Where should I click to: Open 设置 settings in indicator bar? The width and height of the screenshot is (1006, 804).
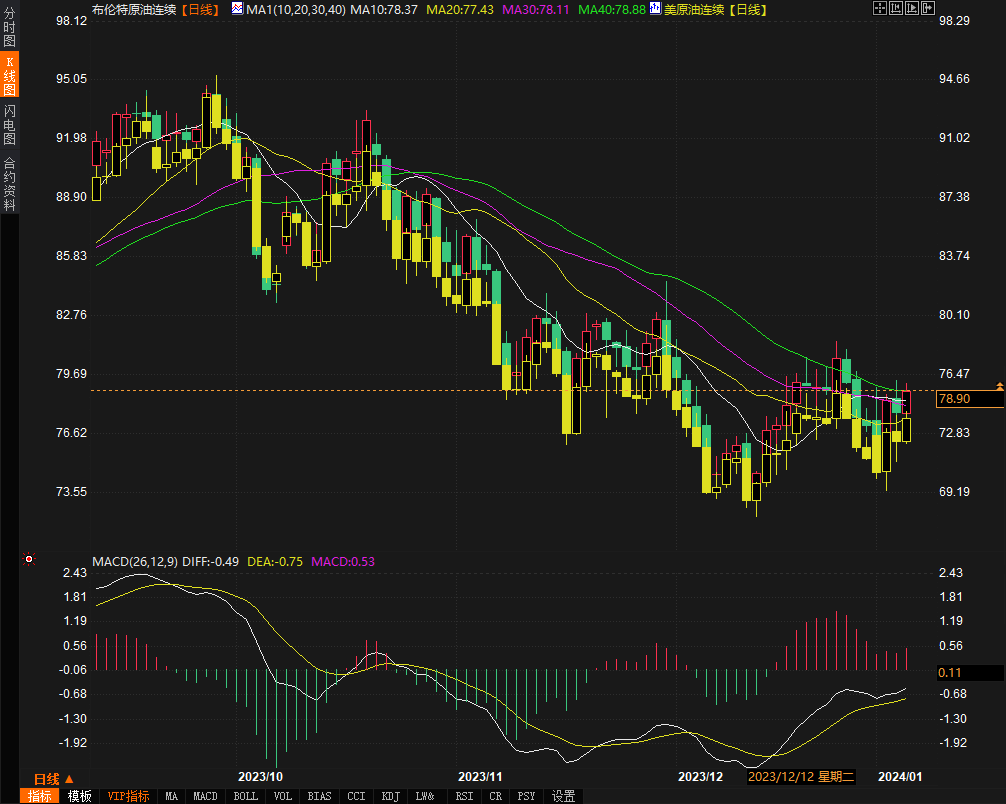(x=564, y=796)
